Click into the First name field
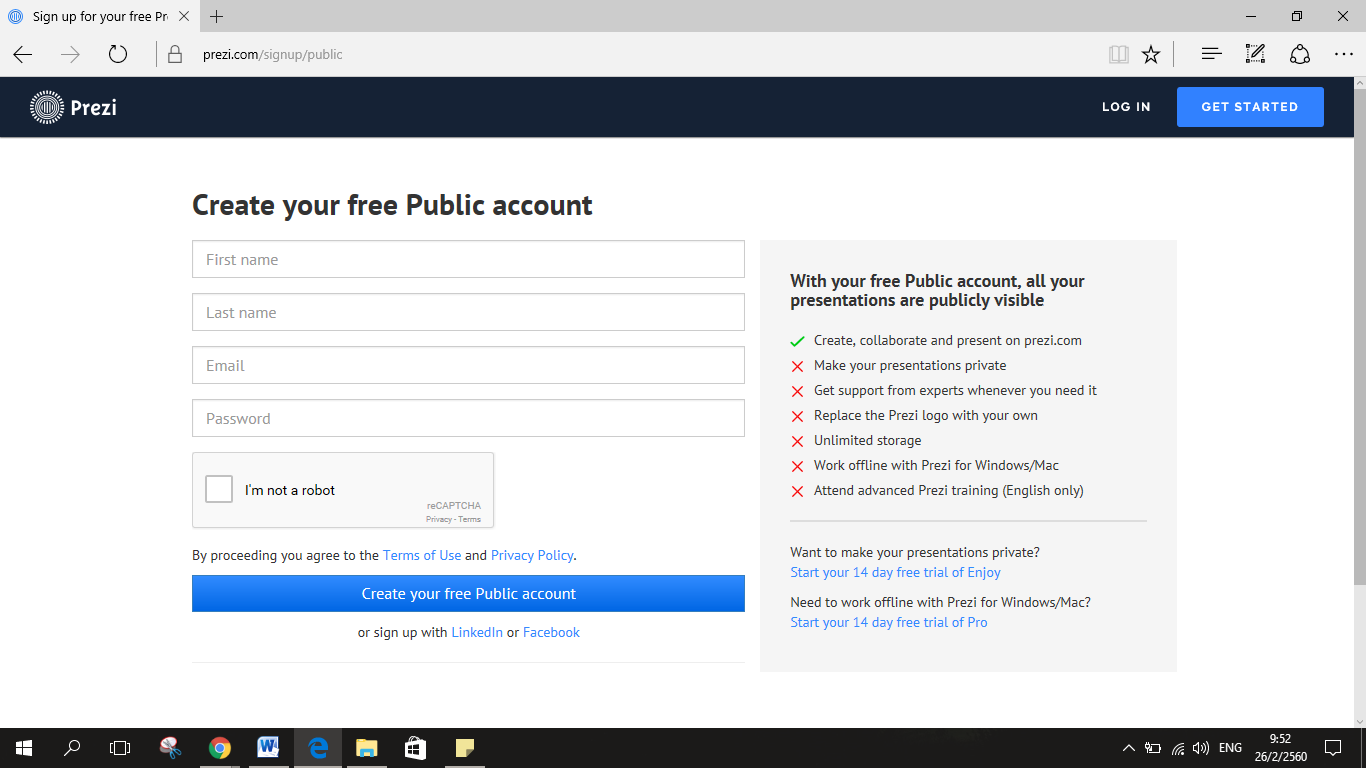The image size is (1366, 768). pos(468,259)
